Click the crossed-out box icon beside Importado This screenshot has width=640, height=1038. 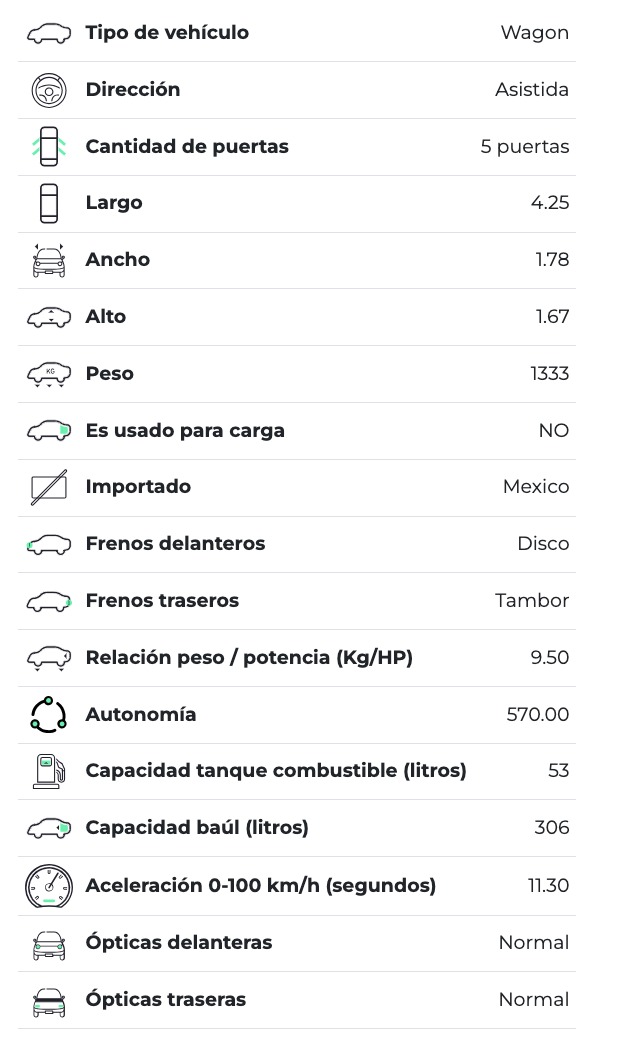(49, 488)
